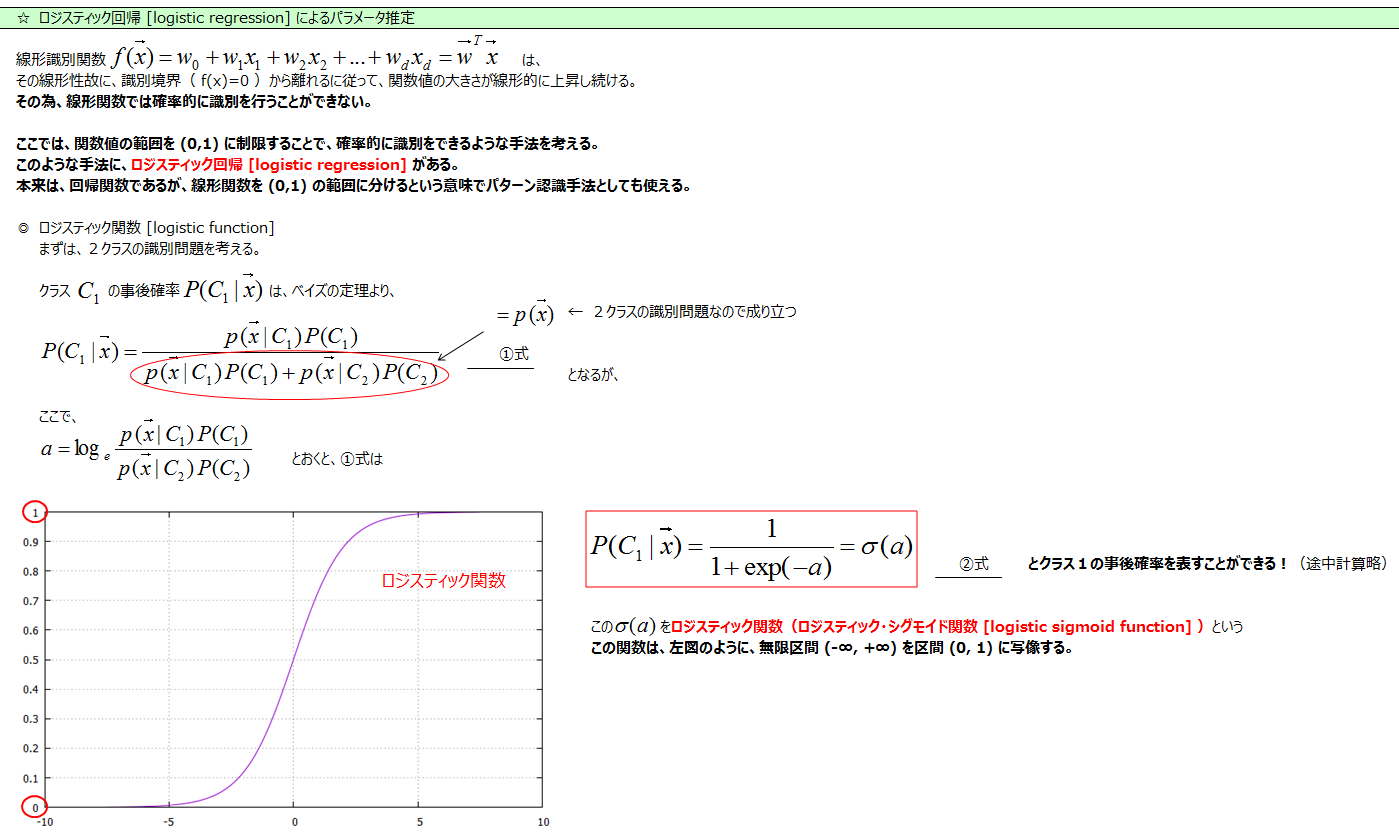Click the -10 label on the x-axis
The image size is (1399, 833).
click(44, 823)
